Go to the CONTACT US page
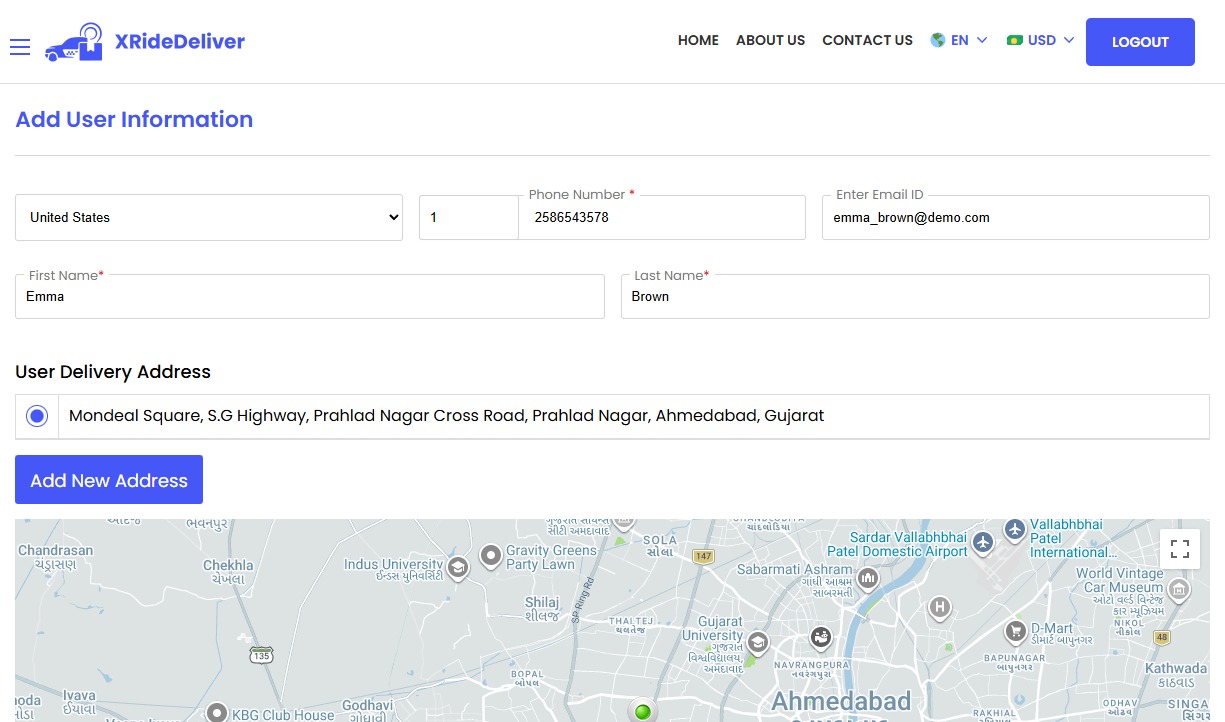This screenshot has width=1225, height=722. click(867, 40)
